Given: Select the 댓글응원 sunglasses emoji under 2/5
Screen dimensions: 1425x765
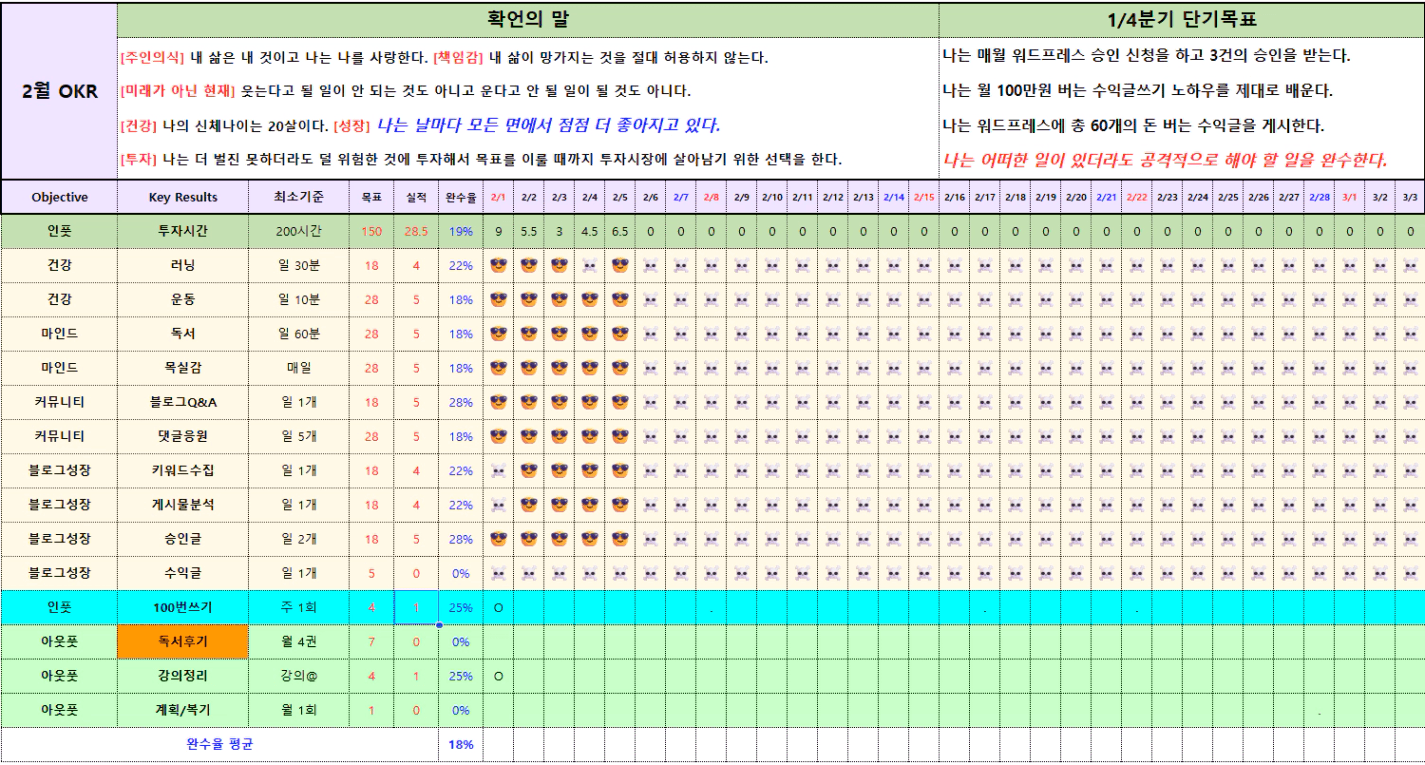Looking at the screenshot, I should pyautogui.click(x=620, y=436).
